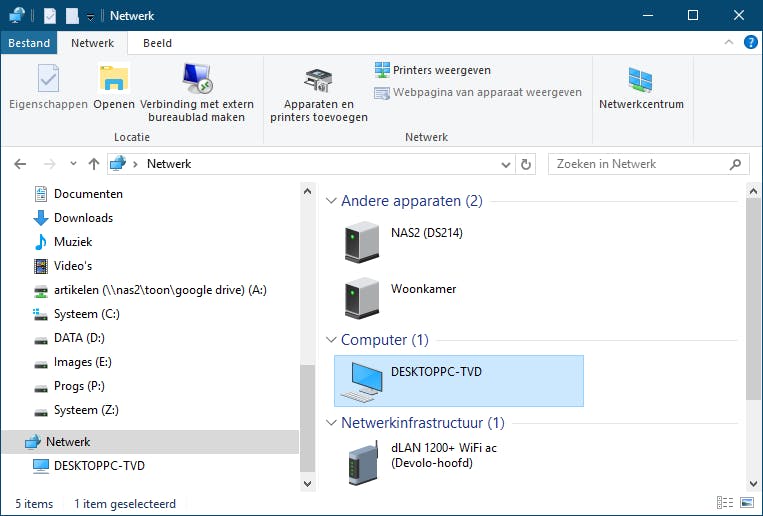Screen dimensions: 763x516
Task: Select the dLAN 1200+ WiFi ac device
Action: [x=459, y=461]
